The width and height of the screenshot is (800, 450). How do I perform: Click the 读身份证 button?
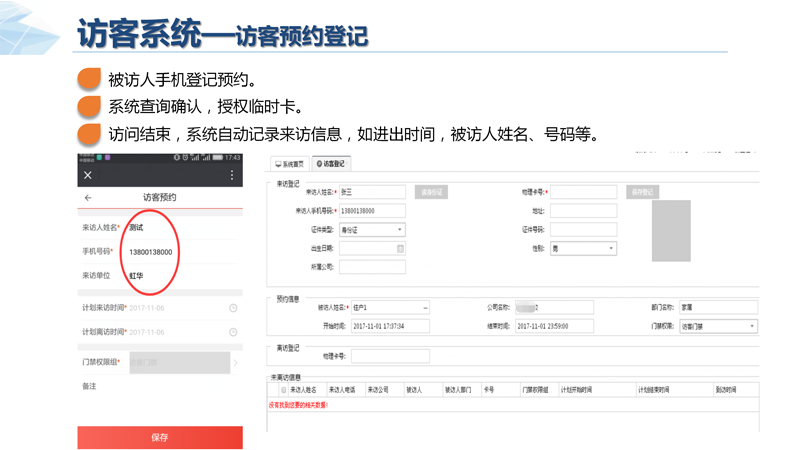[x=430, y=192]
